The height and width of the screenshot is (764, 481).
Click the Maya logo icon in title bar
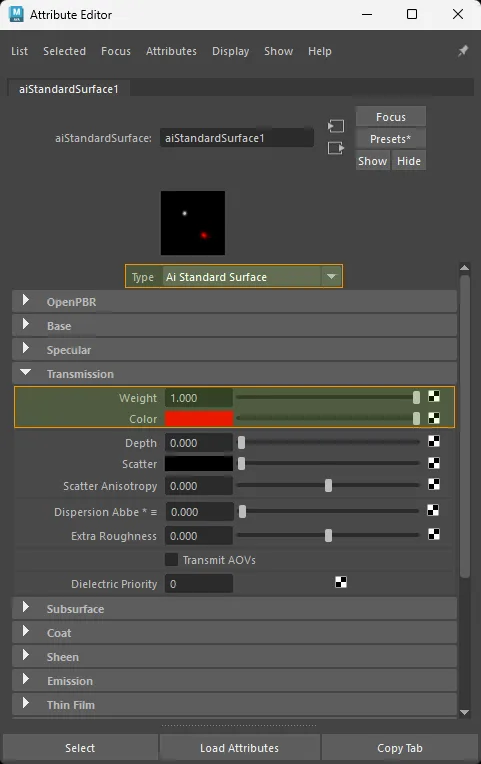[x=17, y=14]
